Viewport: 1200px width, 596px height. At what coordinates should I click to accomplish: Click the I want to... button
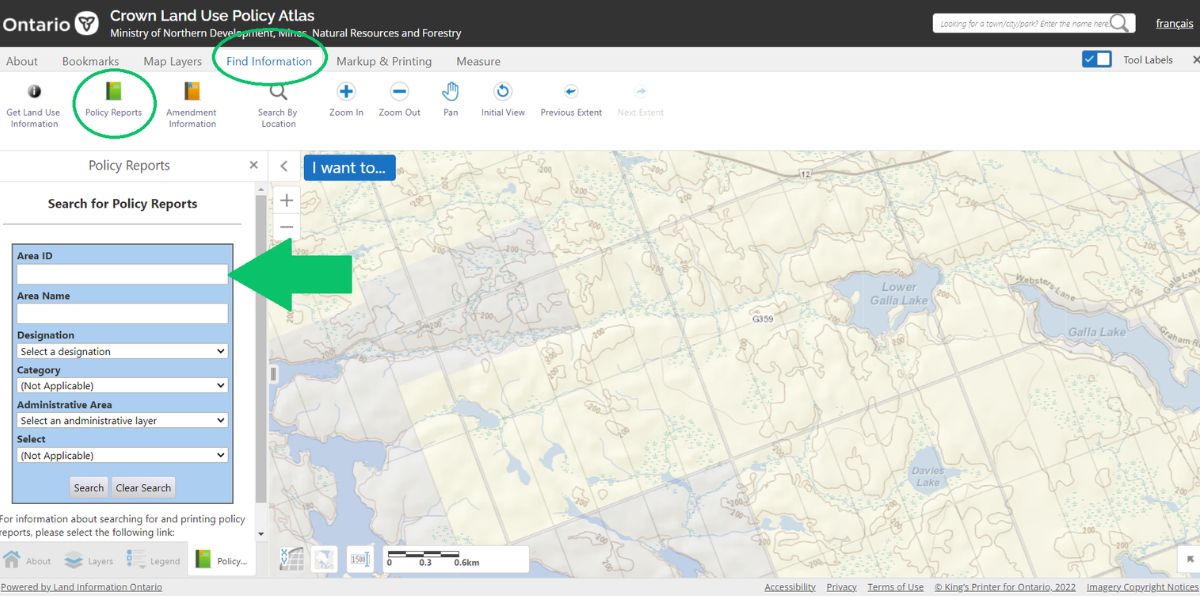349,167
